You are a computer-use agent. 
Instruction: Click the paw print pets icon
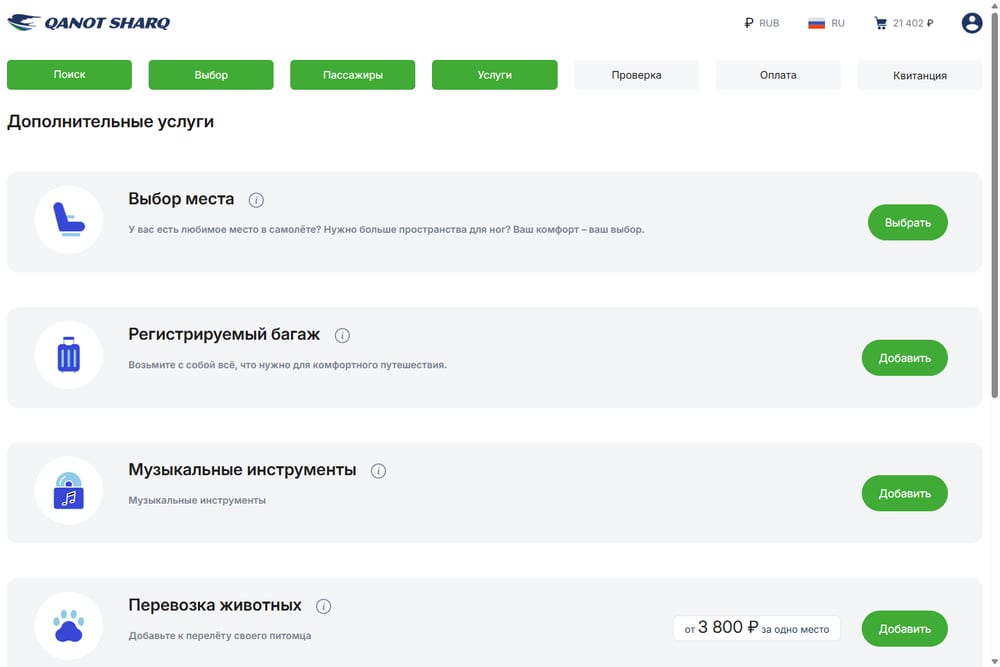[x=69, y=626]
